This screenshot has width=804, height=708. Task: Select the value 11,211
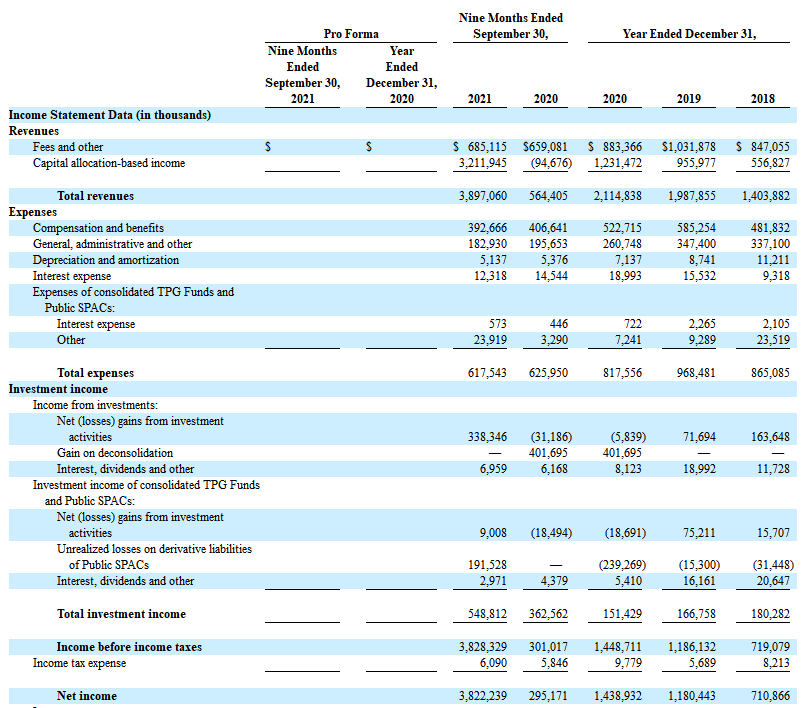(773, 260)
